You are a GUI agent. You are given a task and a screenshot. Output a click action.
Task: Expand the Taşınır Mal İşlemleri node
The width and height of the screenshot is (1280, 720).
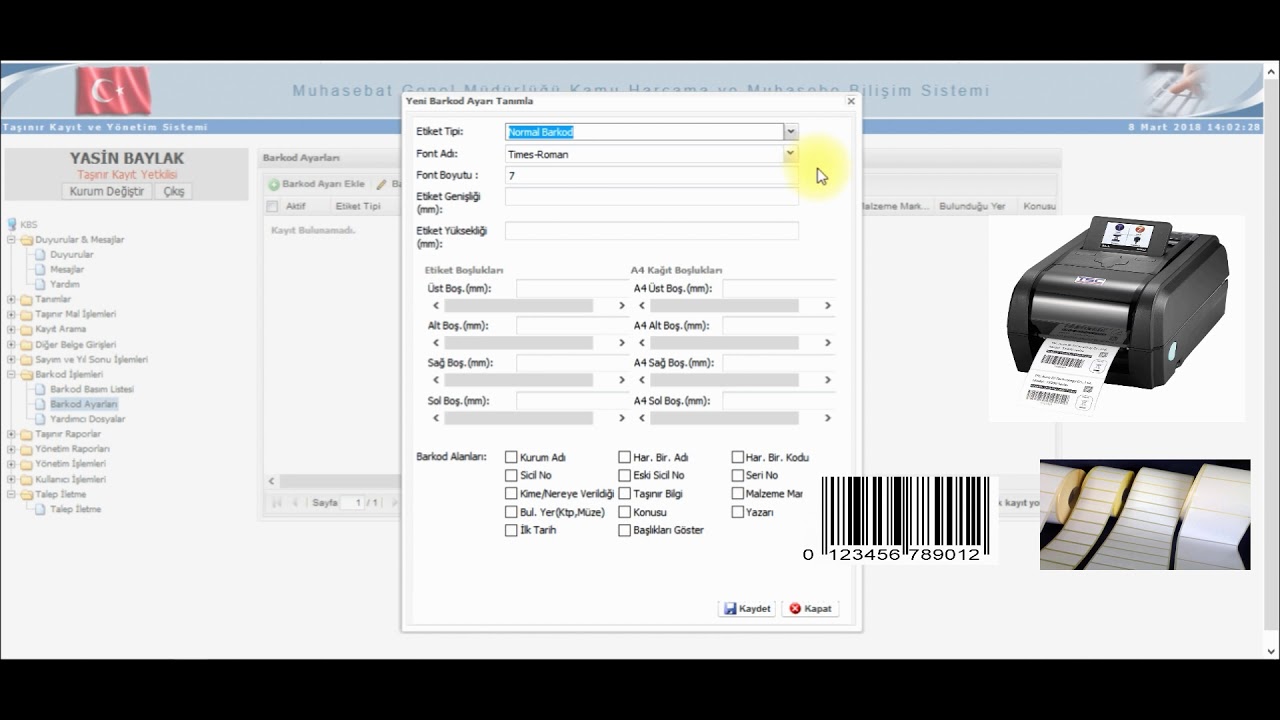(x=12, y=314)
